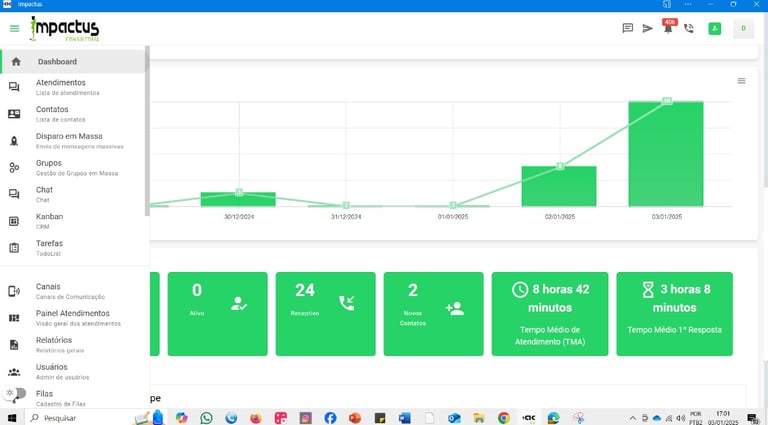Click the 31/12/2024 data point marker
Viewport: 768px width, 425px height.
point(346,205)
